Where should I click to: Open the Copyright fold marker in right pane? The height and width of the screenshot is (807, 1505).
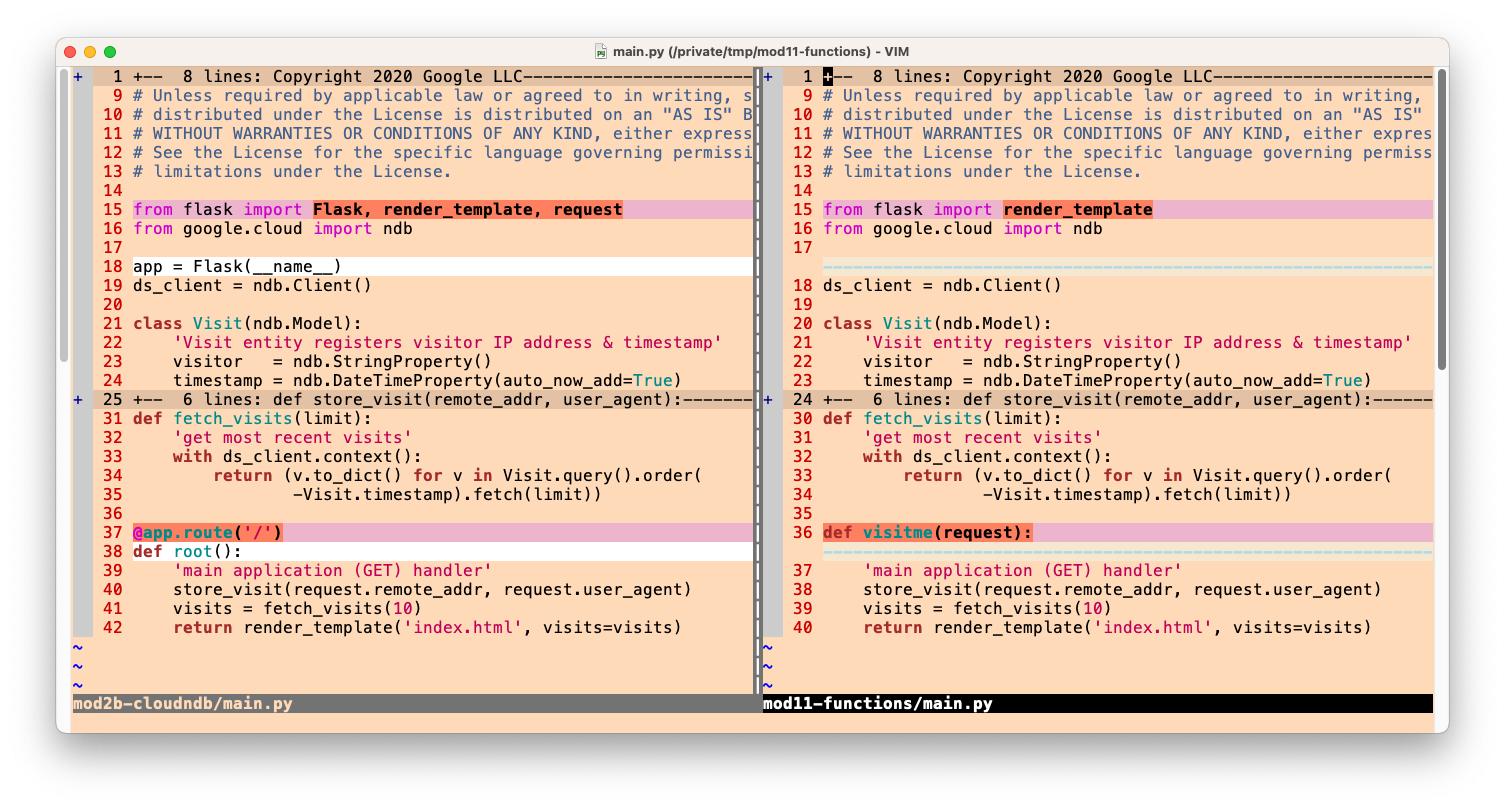pos(768,77)
